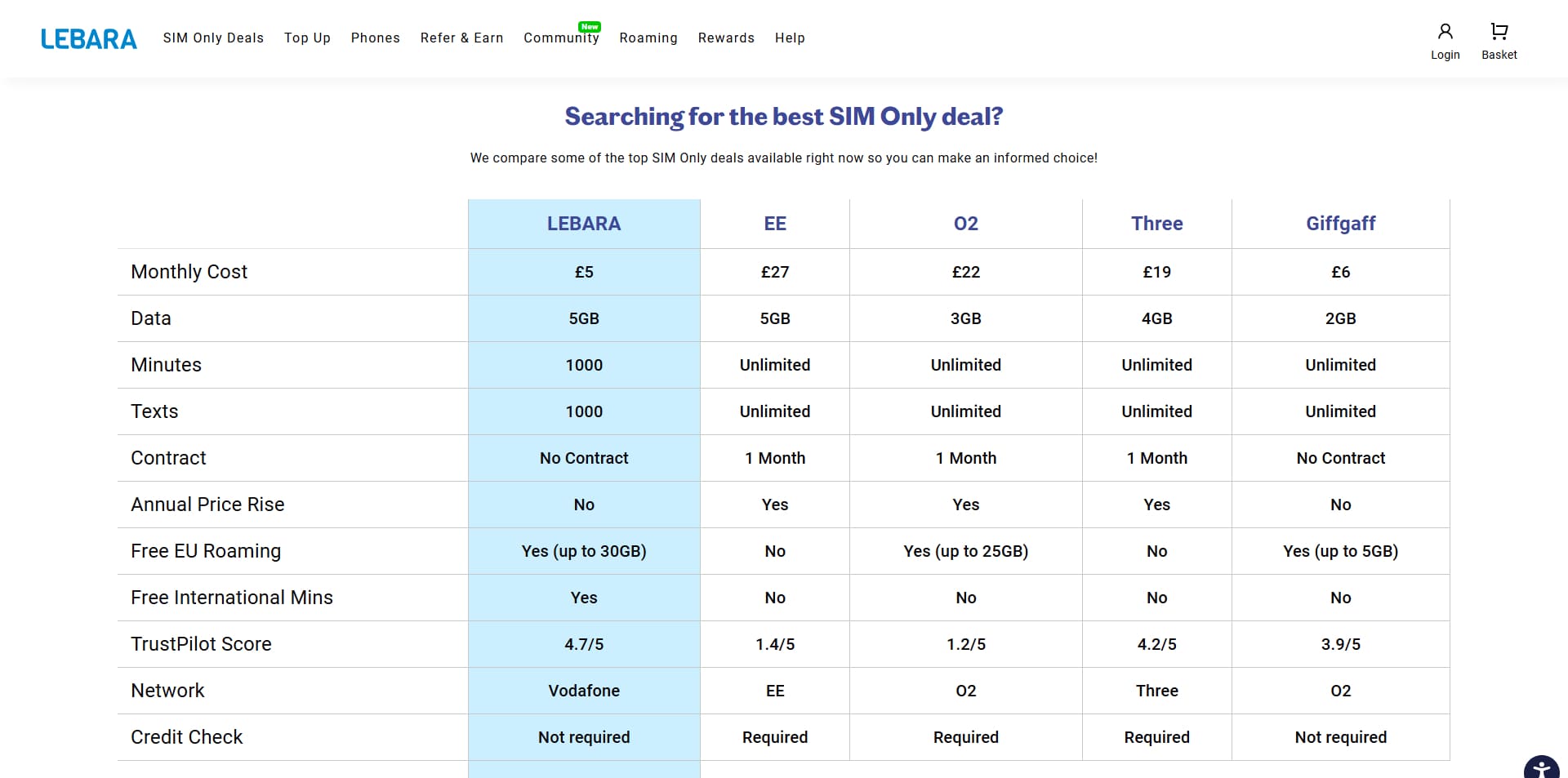Click Giffgaff's £6 monthly cost

(1341, 272)
